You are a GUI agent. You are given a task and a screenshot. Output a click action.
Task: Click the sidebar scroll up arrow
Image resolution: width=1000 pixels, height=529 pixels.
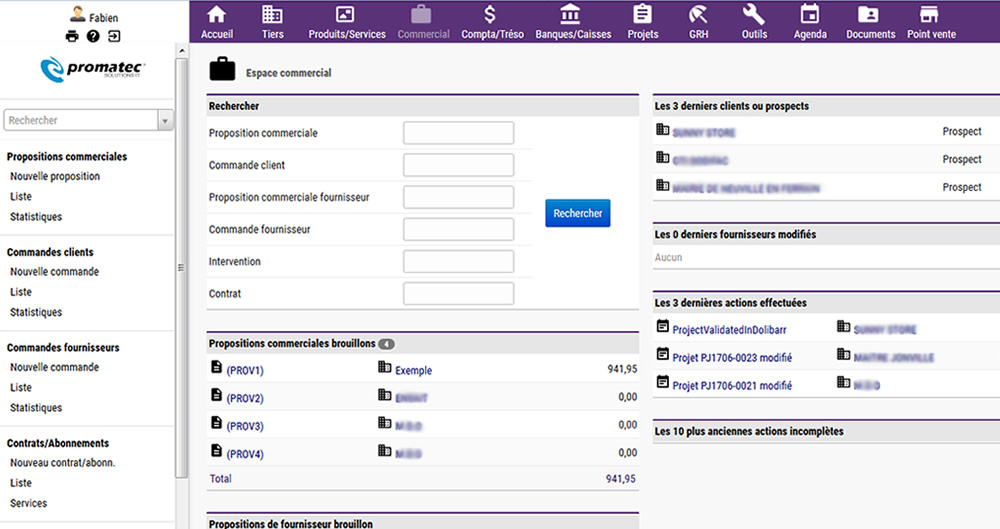coord(182,50)
